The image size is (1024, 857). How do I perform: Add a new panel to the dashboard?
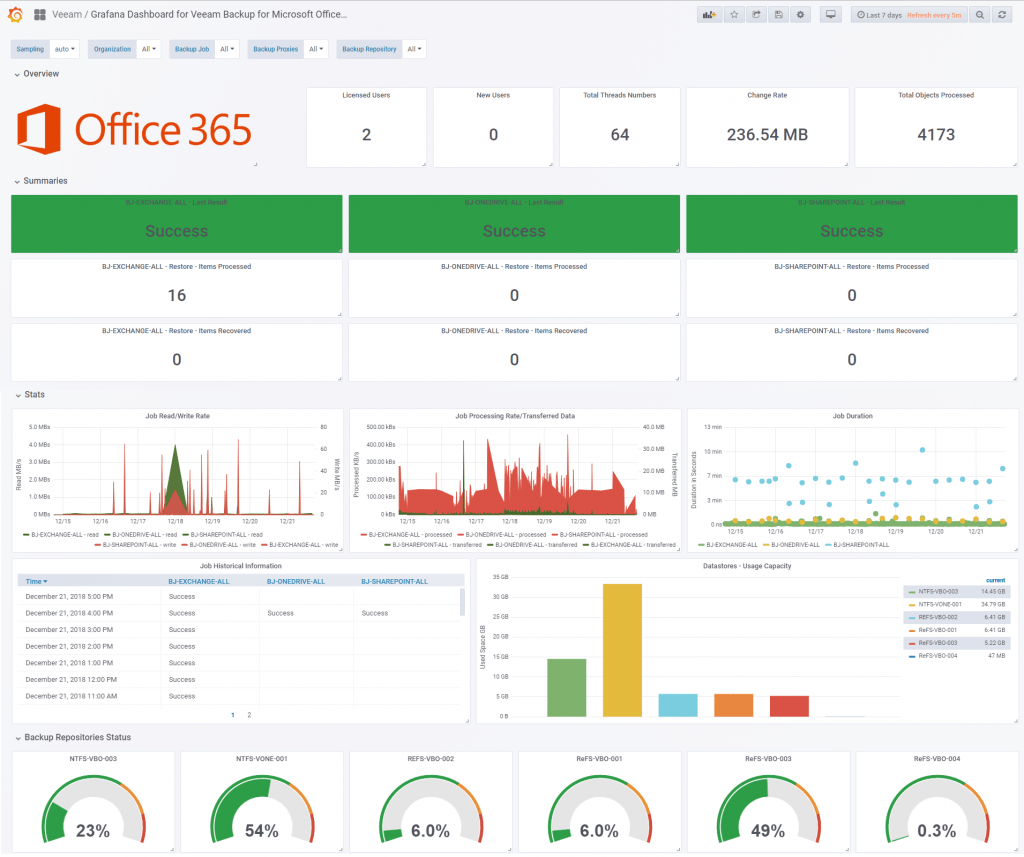pyautogui.click(x=709, y=15)
